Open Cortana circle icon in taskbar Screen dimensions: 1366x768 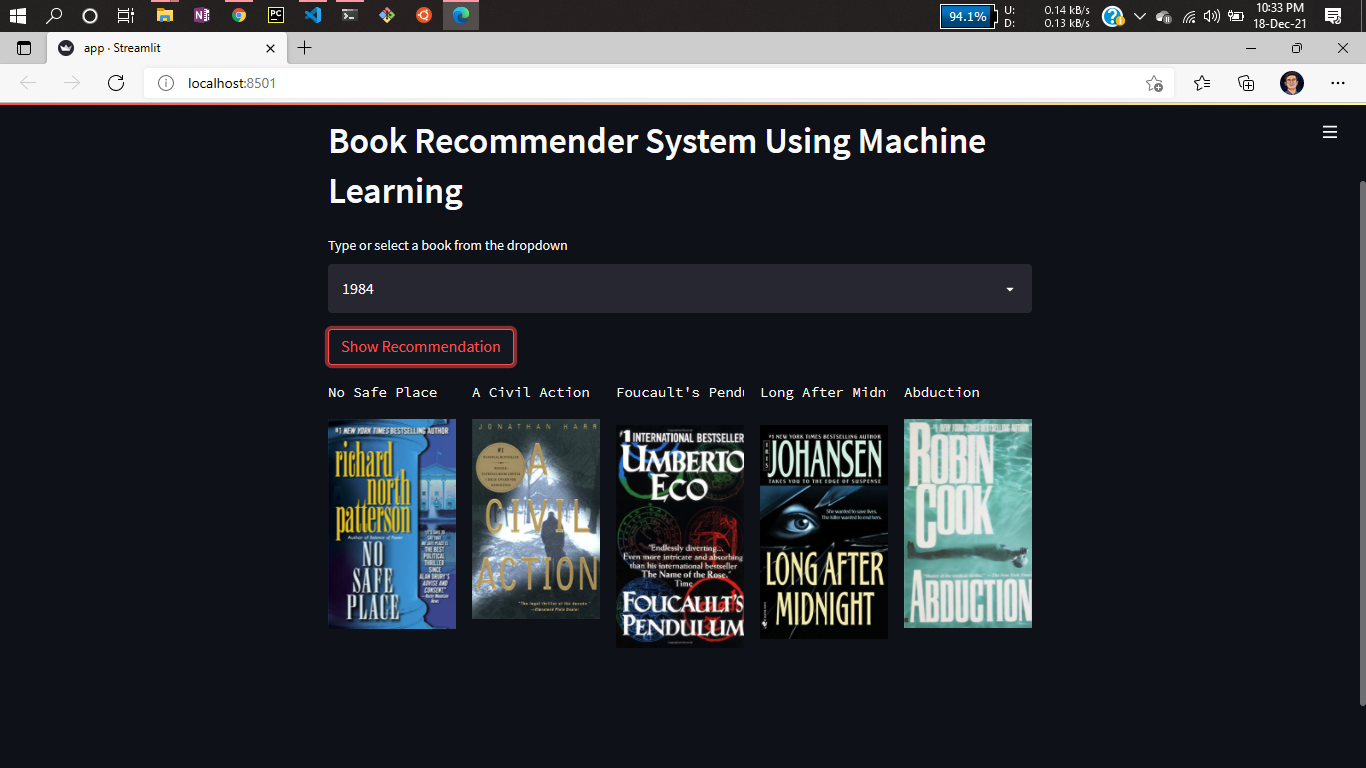[x=90, y=16]
